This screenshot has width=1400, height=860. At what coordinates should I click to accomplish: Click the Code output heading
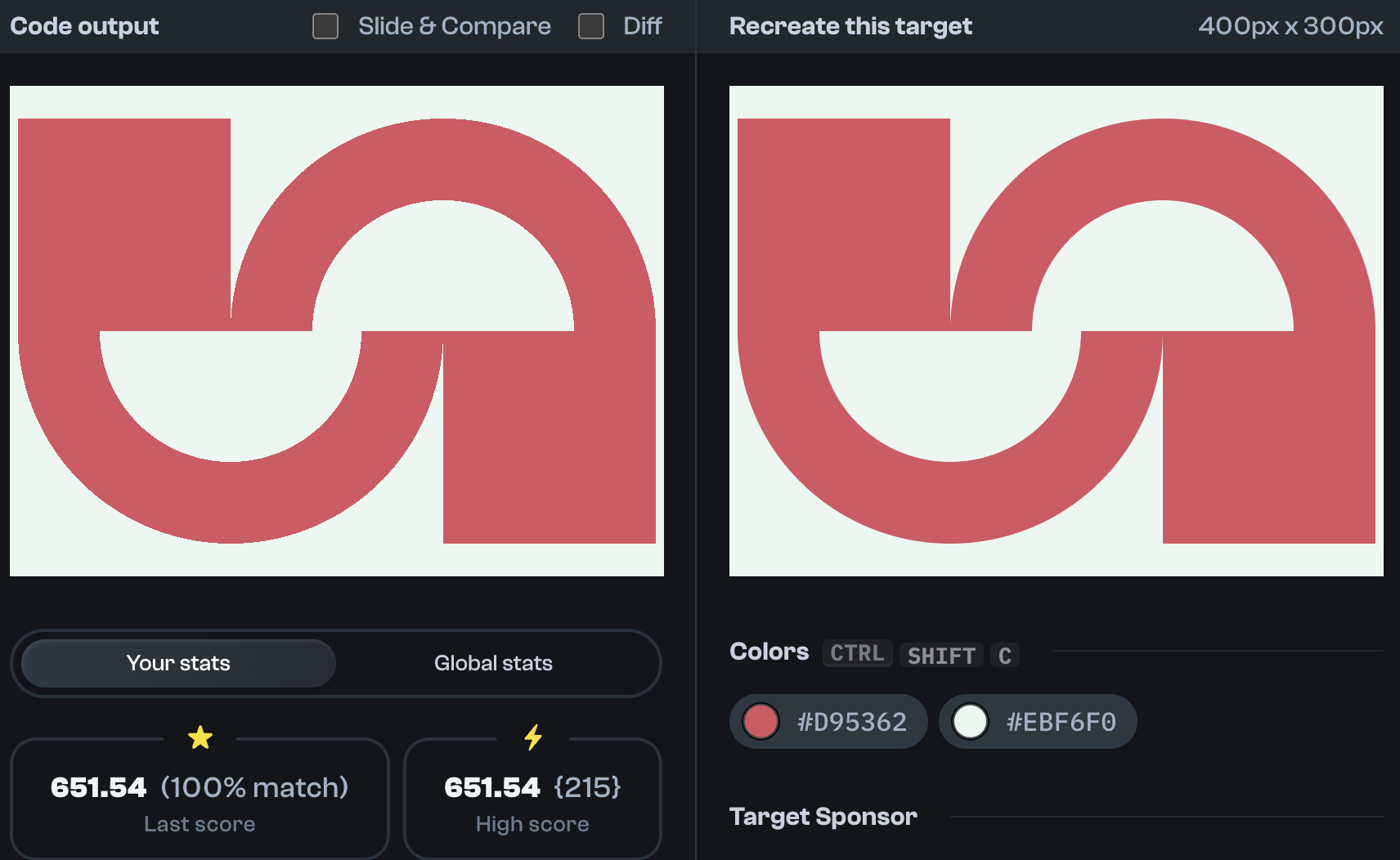point(83,25)
